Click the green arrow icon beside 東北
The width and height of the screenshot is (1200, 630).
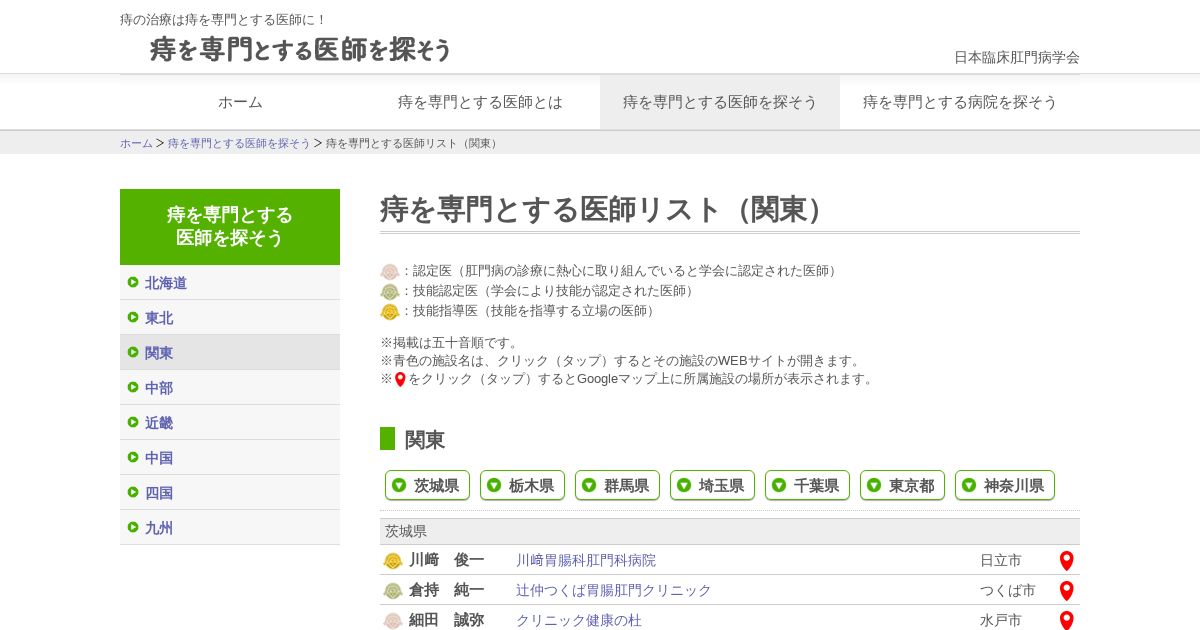point(133,317)
